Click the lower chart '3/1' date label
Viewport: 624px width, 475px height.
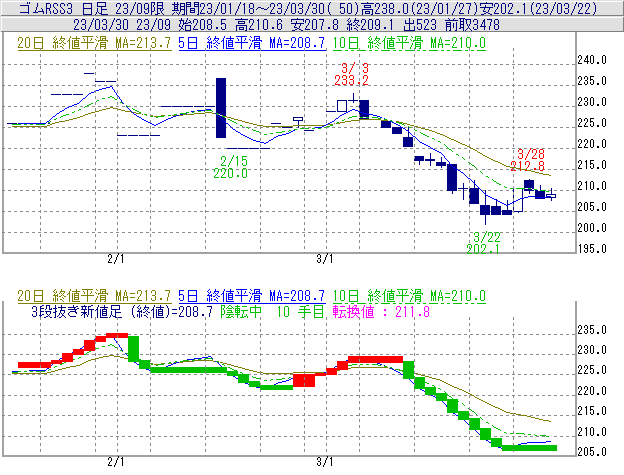coord(325,462)
